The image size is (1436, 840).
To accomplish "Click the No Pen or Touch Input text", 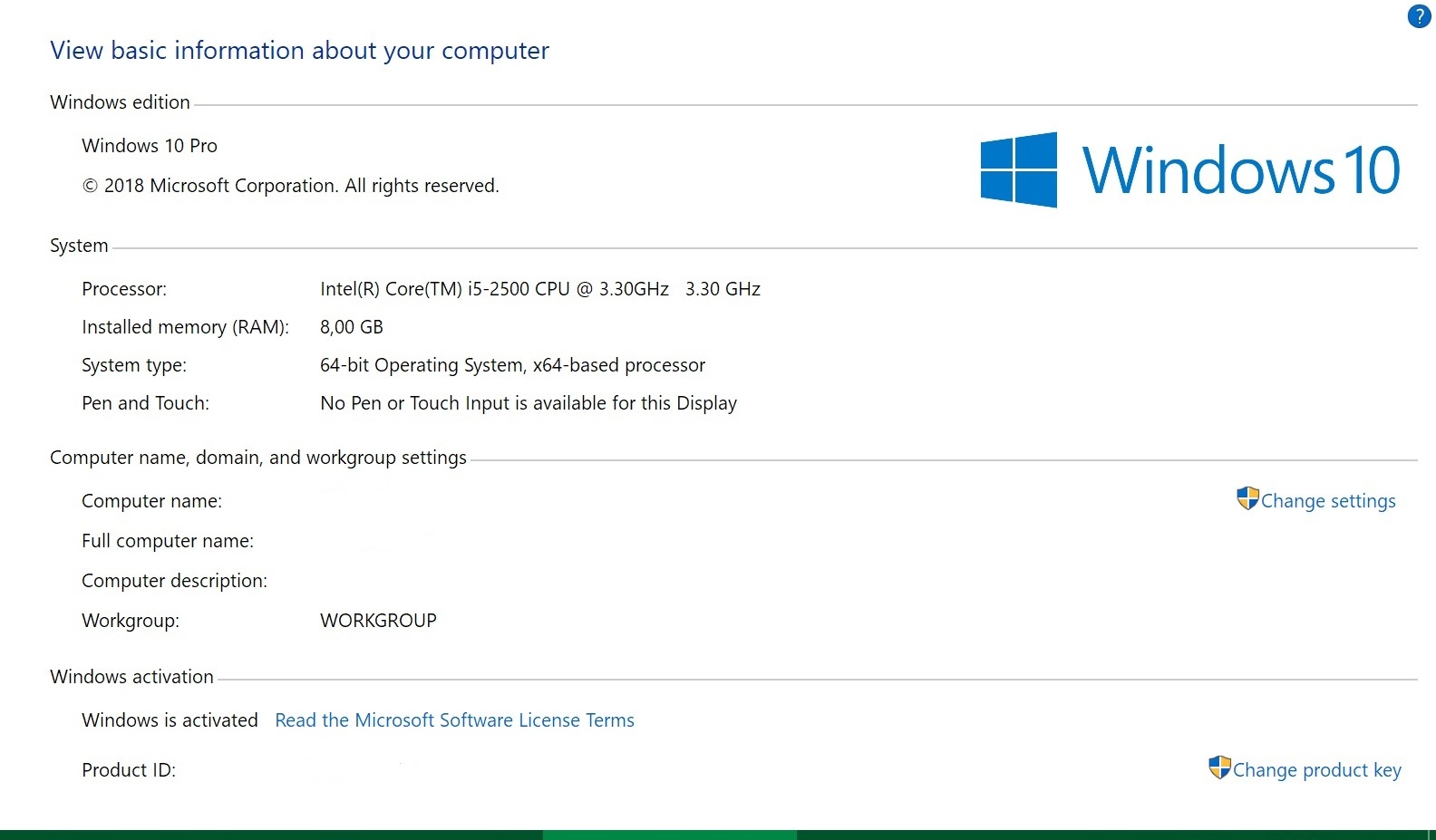I will click(528, 403).
